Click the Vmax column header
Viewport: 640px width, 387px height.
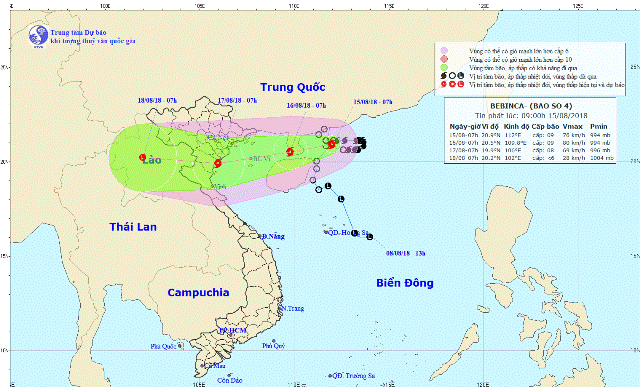pos(572,127)
